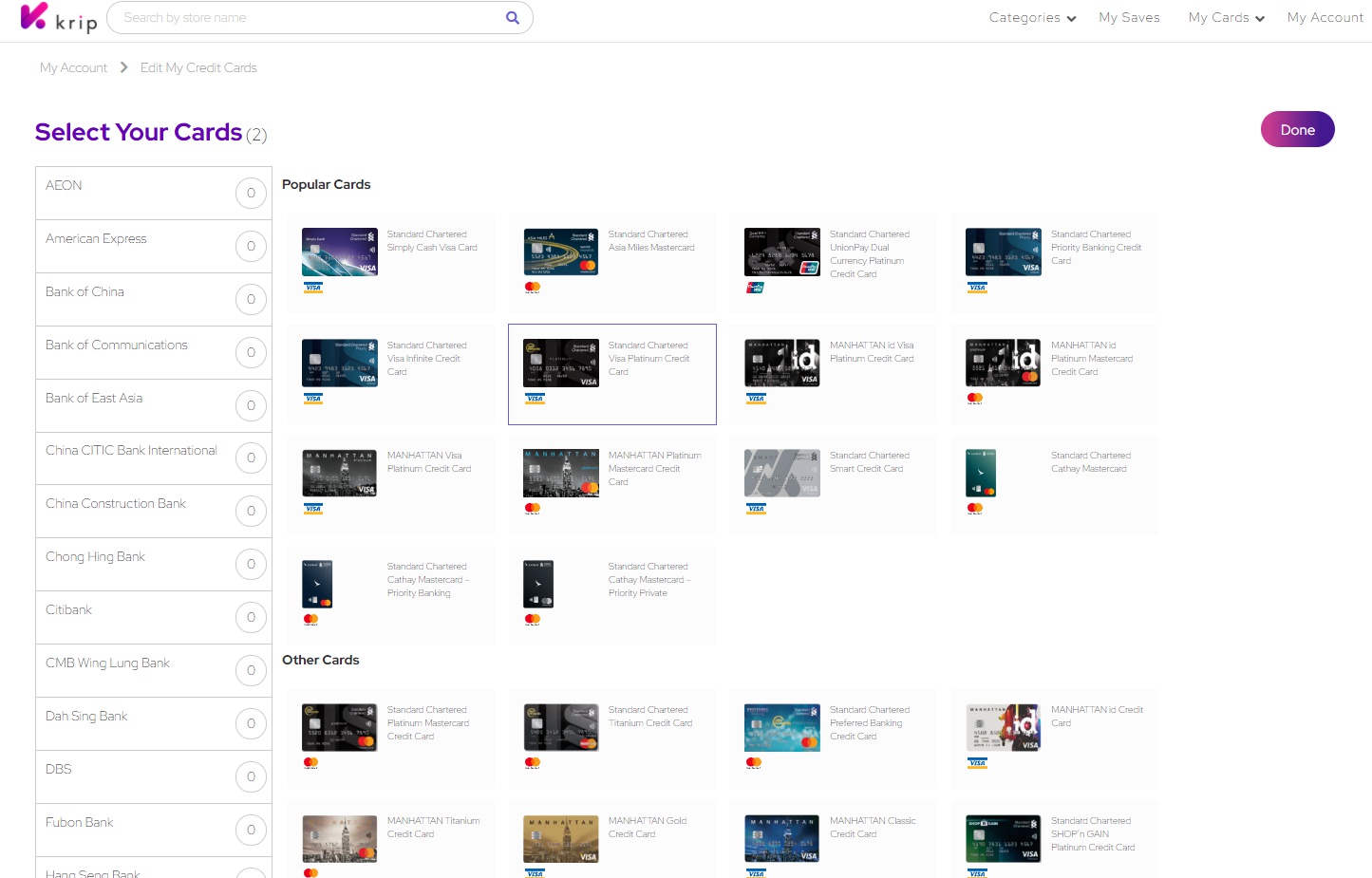Select Bank of East Asia
This screenshot has width=1372, height=878.
pyautogui.click(x=154, y=405)
